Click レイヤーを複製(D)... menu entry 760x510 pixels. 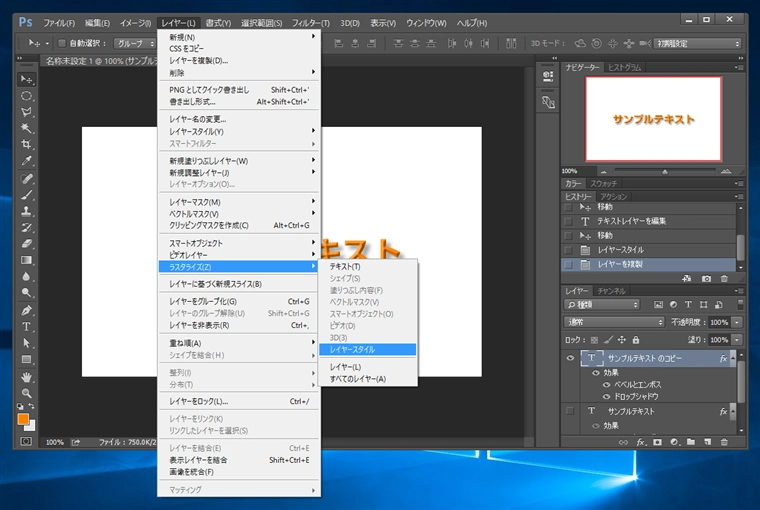[x=239, y=61]
